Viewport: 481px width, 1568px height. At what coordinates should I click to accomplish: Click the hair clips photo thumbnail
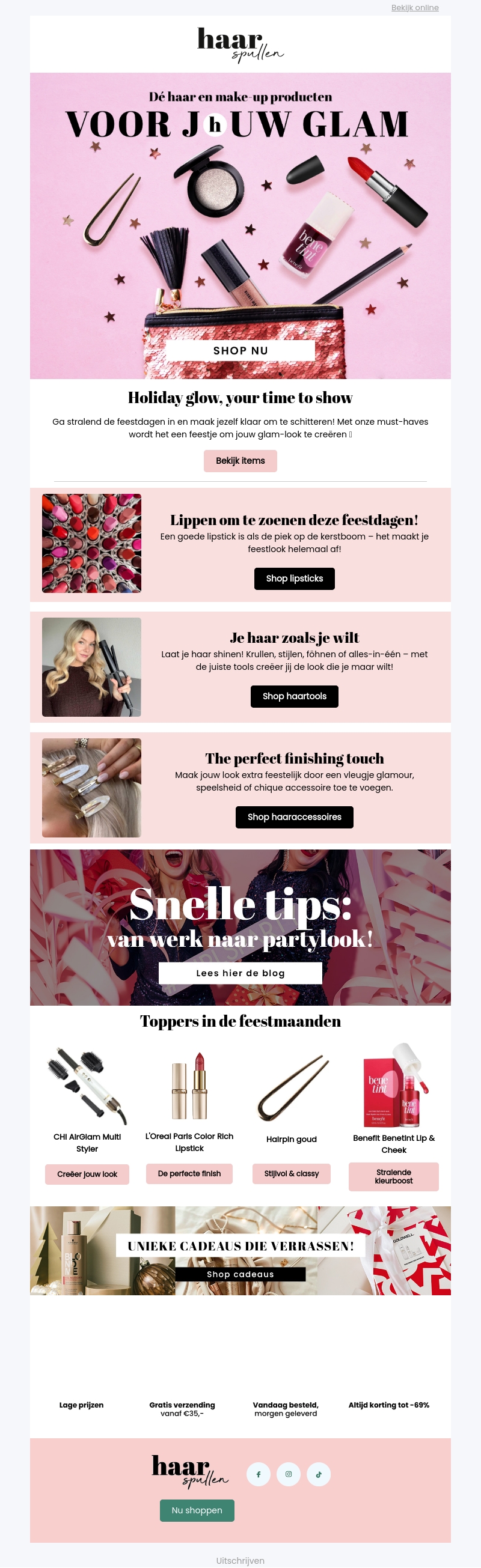[91, 788]
